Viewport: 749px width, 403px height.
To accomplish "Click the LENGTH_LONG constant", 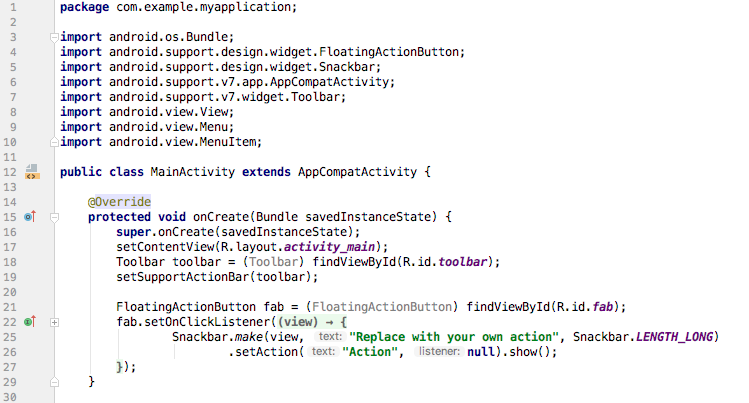I will [x=674, y=337].
